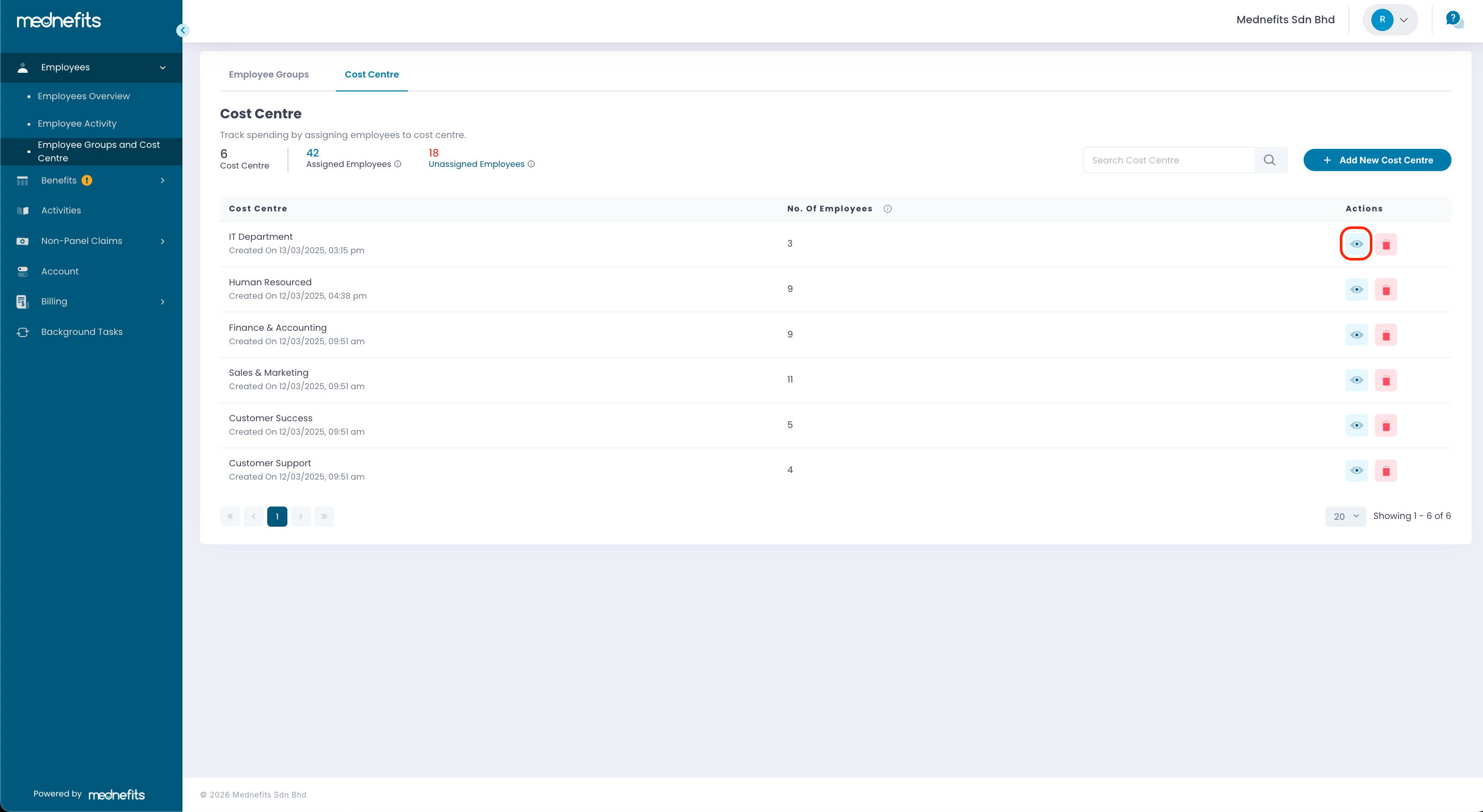Open the help chat icon
This screenshot has height=812, width=1483.
[1454, 20]
